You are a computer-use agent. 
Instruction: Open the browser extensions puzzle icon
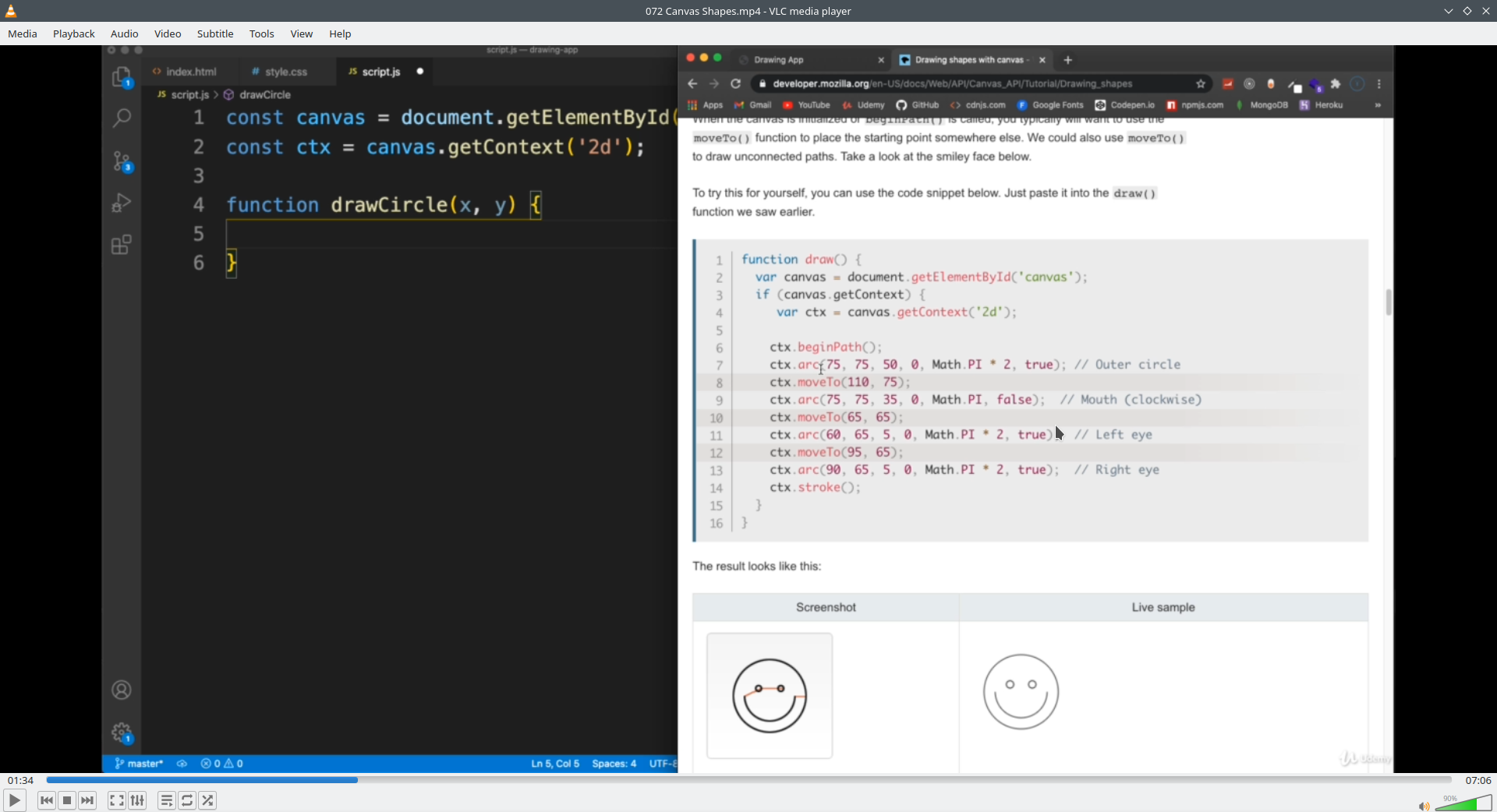[1336, 83]
